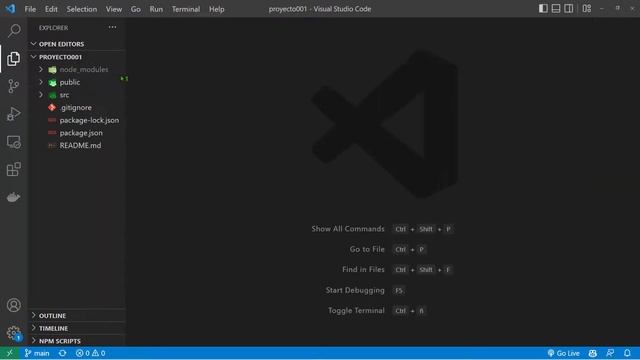Click the feedback icon in status bar
The width and height of the screenshot is (640, 360).
coord(610,353)
